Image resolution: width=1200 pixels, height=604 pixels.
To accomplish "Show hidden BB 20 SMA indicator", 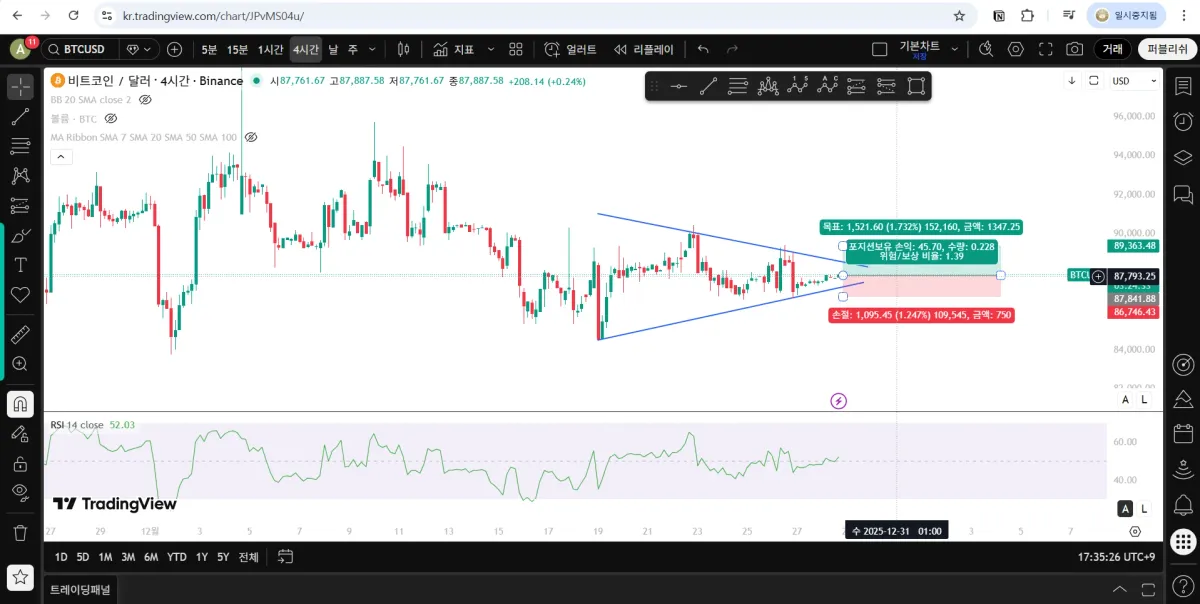I will pyautogui.click(x=145, y=100).
